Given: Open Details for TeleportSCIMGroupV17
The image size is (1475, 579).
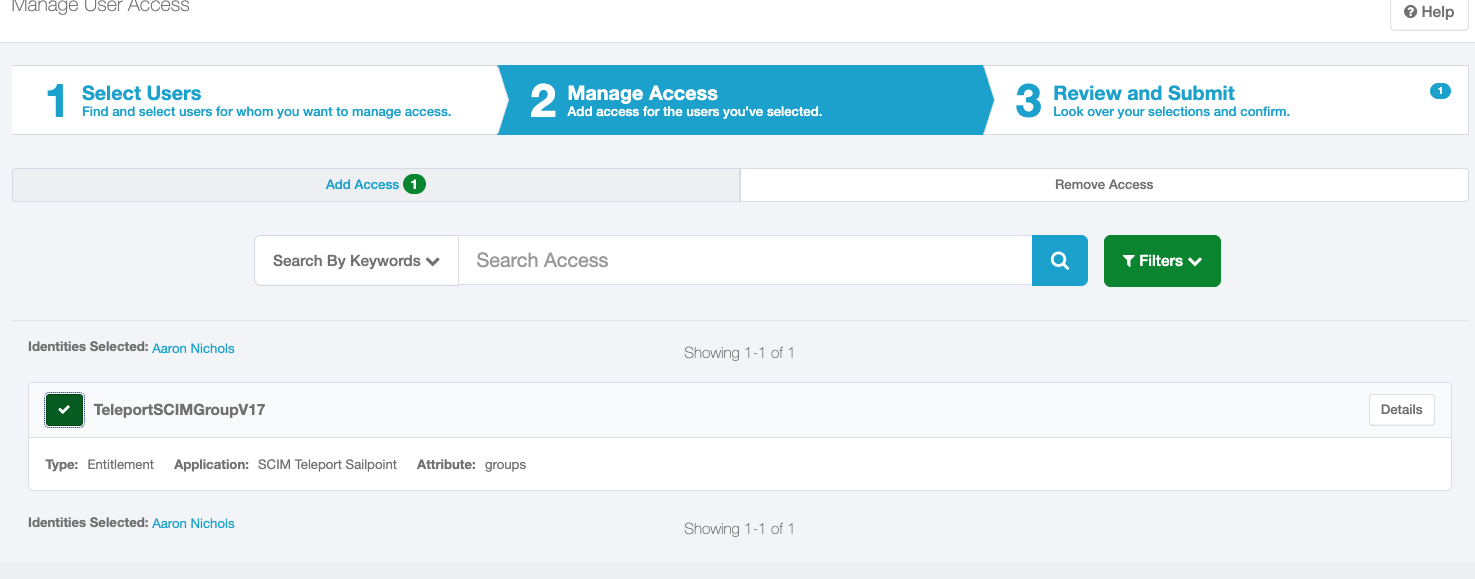Looking at the screenshot, I should pyautogui.click(x=1401, y=409).
